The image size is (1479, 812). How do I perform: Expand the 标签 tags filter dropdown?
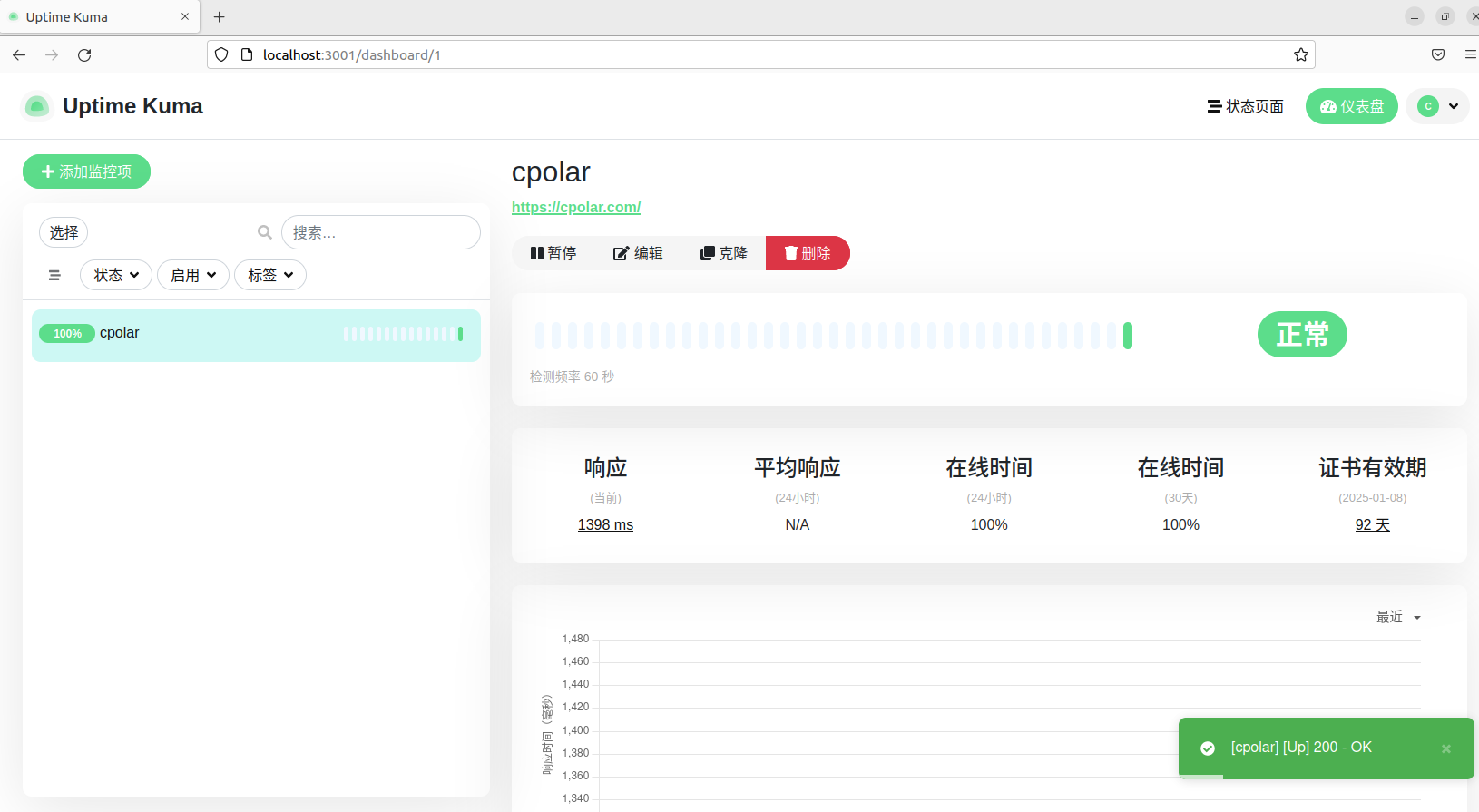[270, 275]
